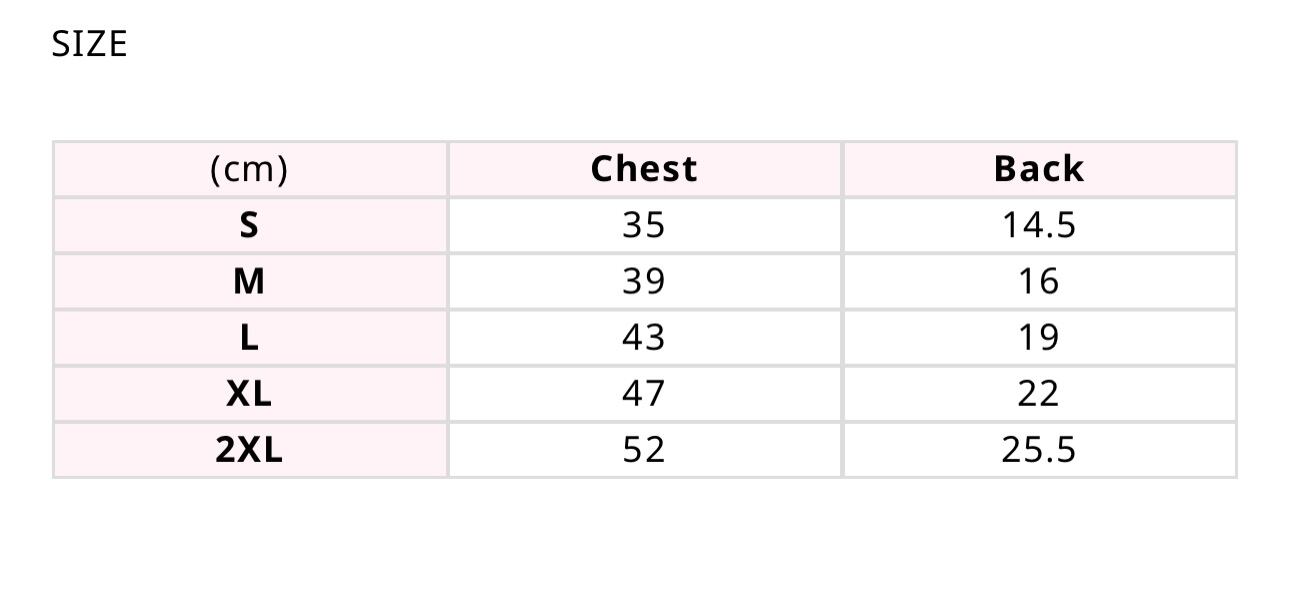
Task: Click back value 19 for size L
Action: click(1038, 337)
